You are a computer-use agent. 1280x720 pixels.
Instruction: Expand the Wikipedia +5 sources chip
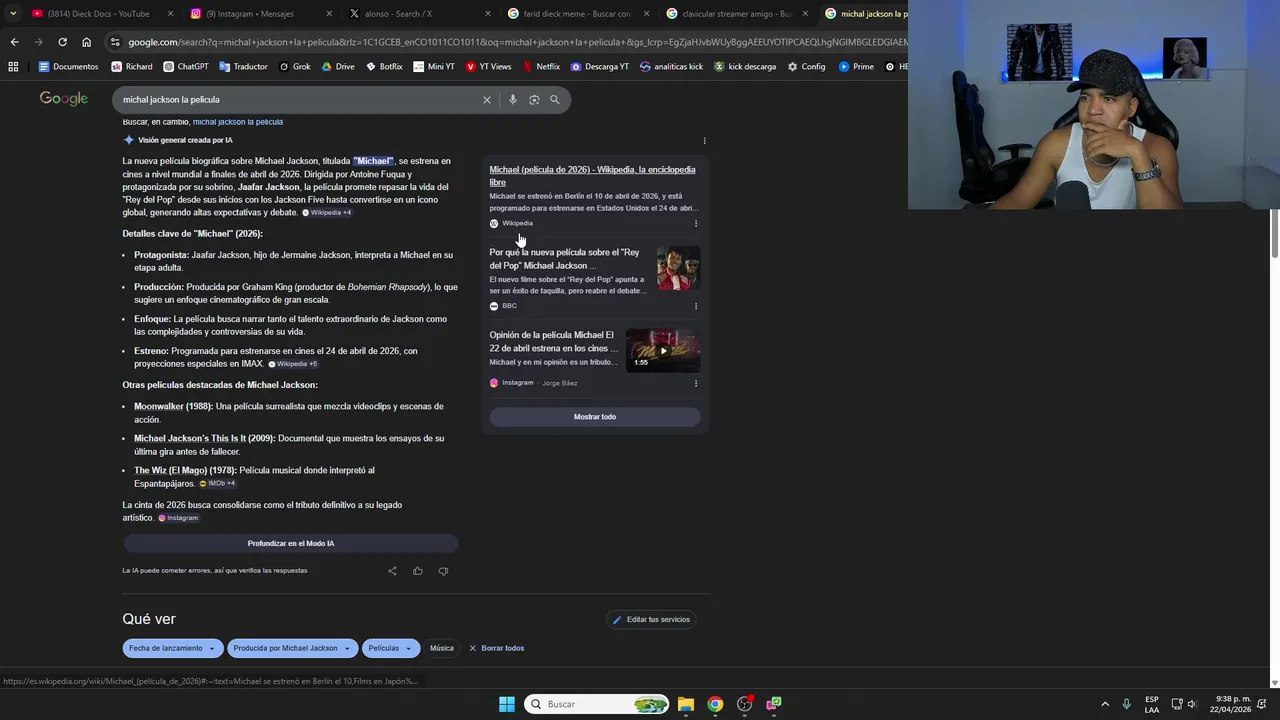293,364
